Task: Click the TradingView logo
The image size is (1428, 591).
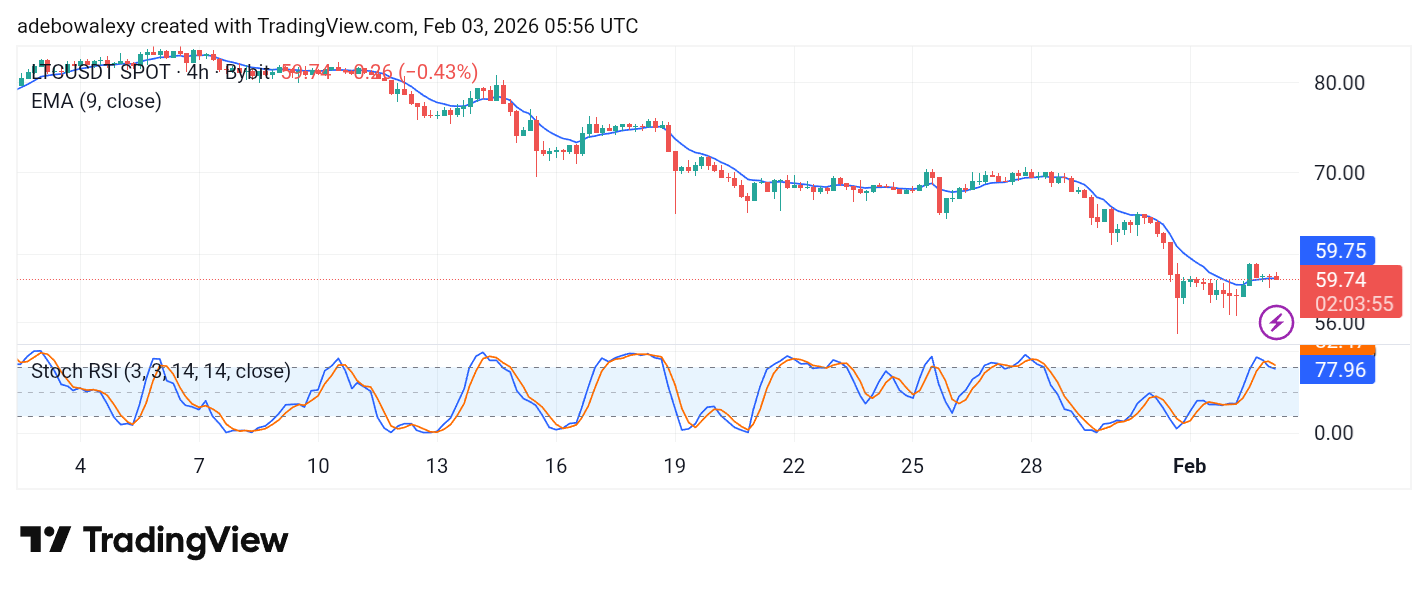Action: (154, 541)
